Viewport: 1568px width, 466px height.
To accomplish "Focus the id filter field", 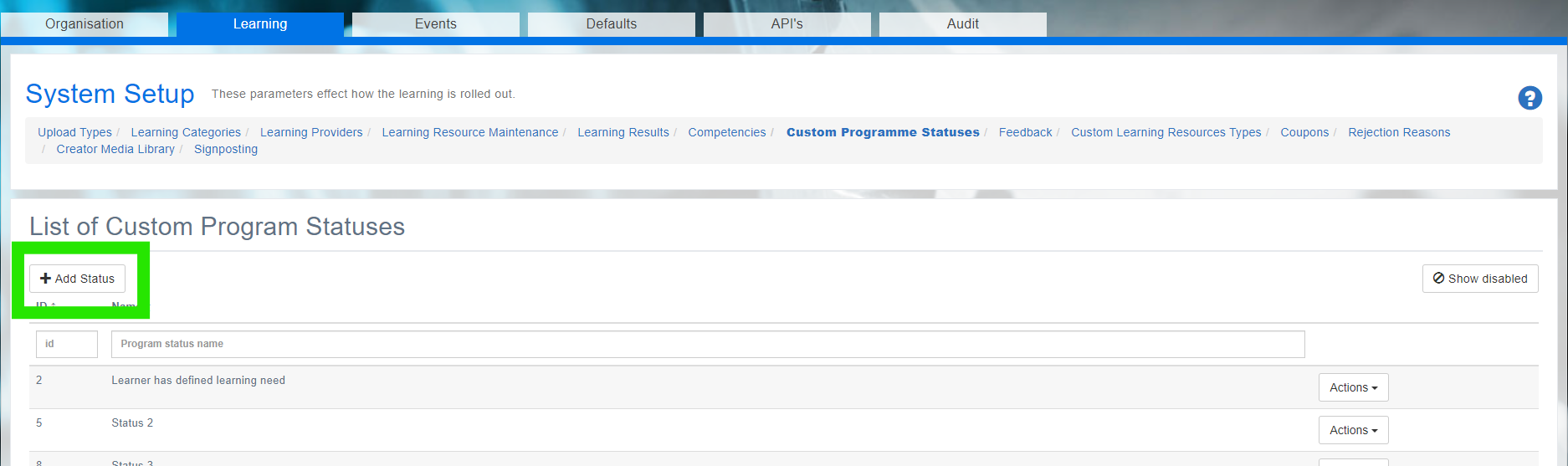I will tap(67, 344).
